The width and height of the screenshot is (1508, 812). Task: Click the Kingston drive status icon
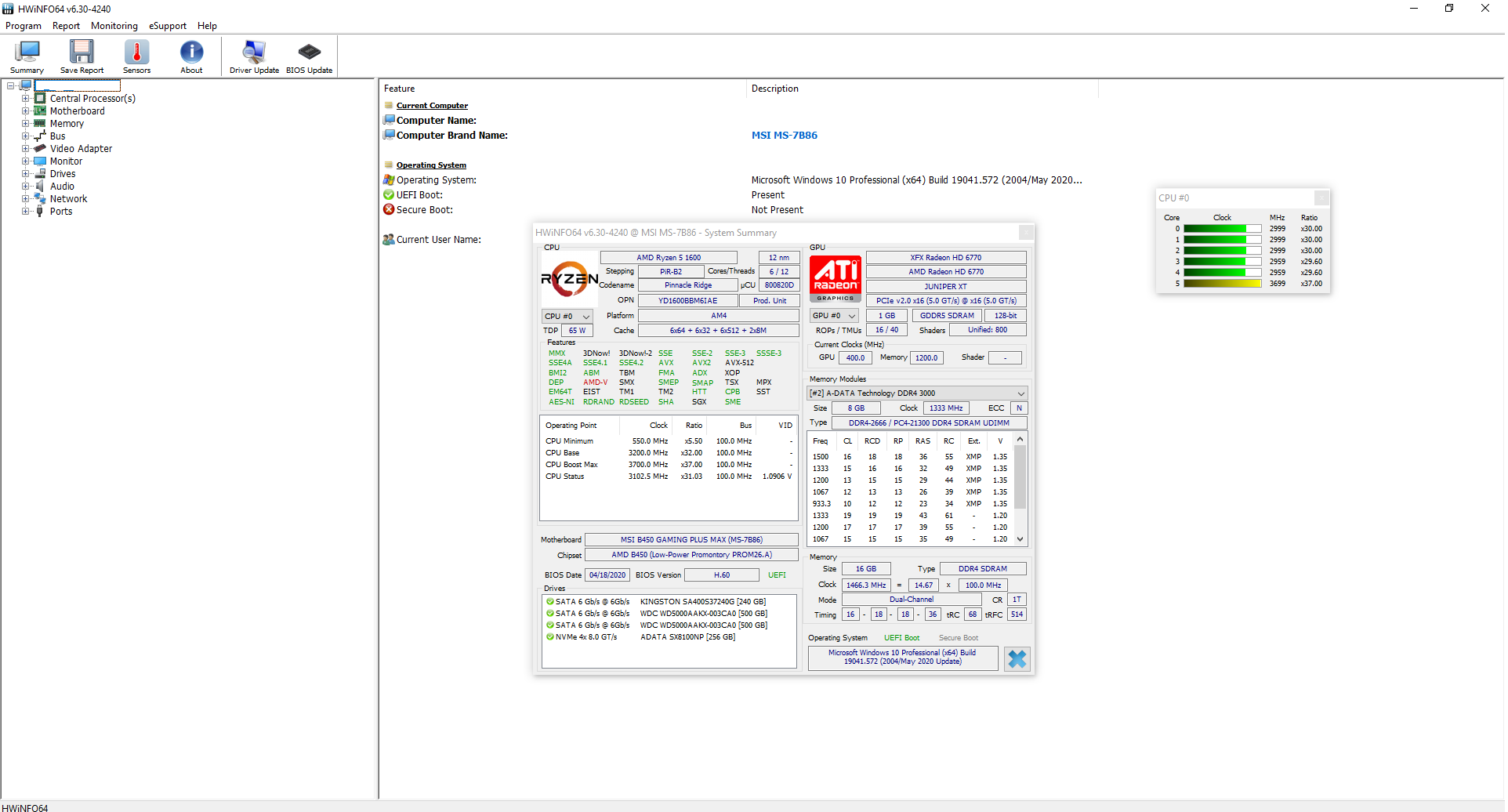tap(549, 602)
